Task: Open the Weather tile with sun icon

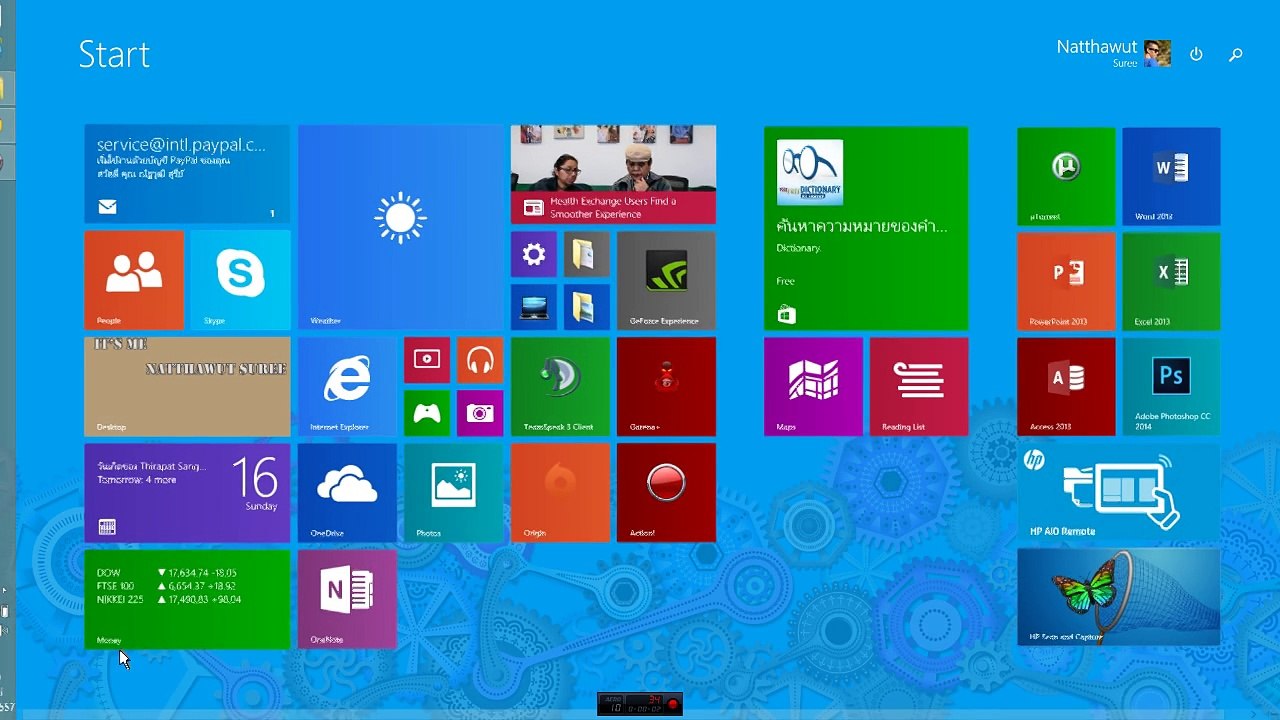Action: click(400, 227)
